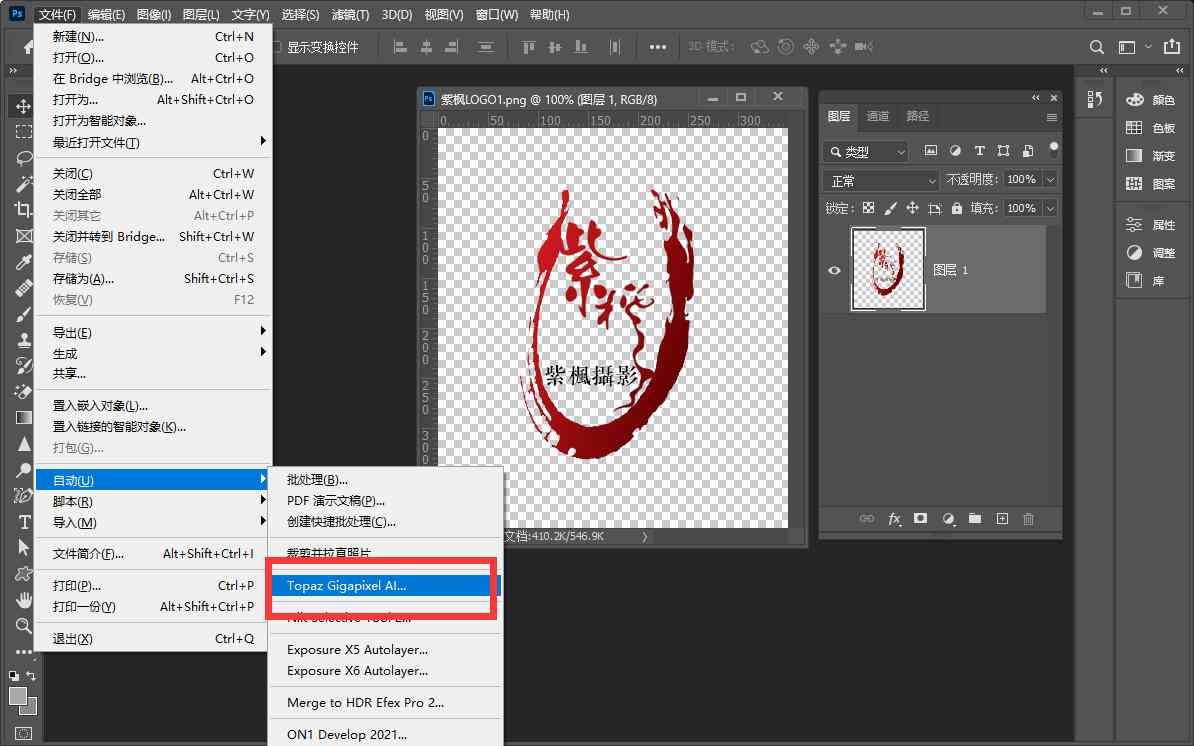Screen dimensions: 1194x746
Task: Turn layer filtering switch on or off
Action: click(x=1054, y=149)
